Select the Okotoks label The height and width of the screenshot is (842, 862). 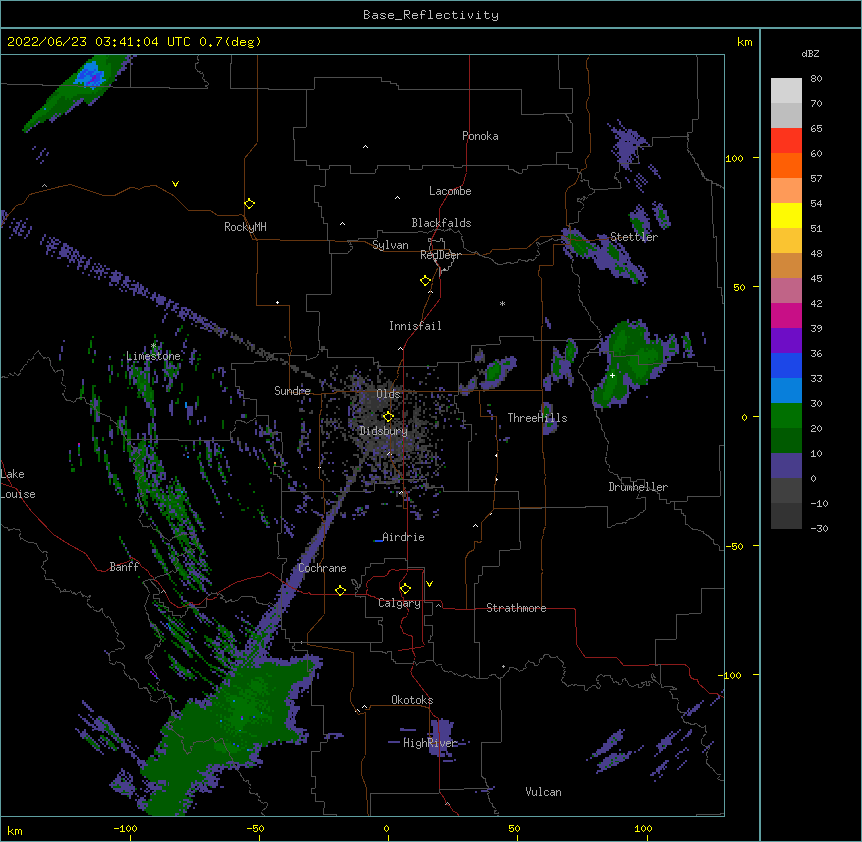click(412, 700)
